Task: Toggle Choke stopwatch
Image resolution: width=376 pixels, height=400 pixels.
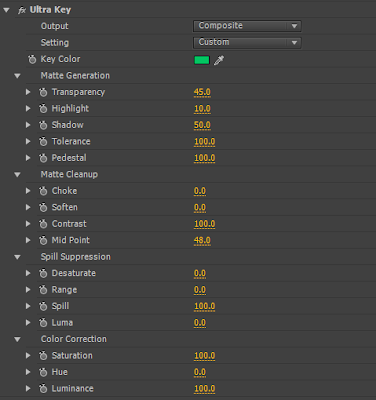Action: point(43,191)
